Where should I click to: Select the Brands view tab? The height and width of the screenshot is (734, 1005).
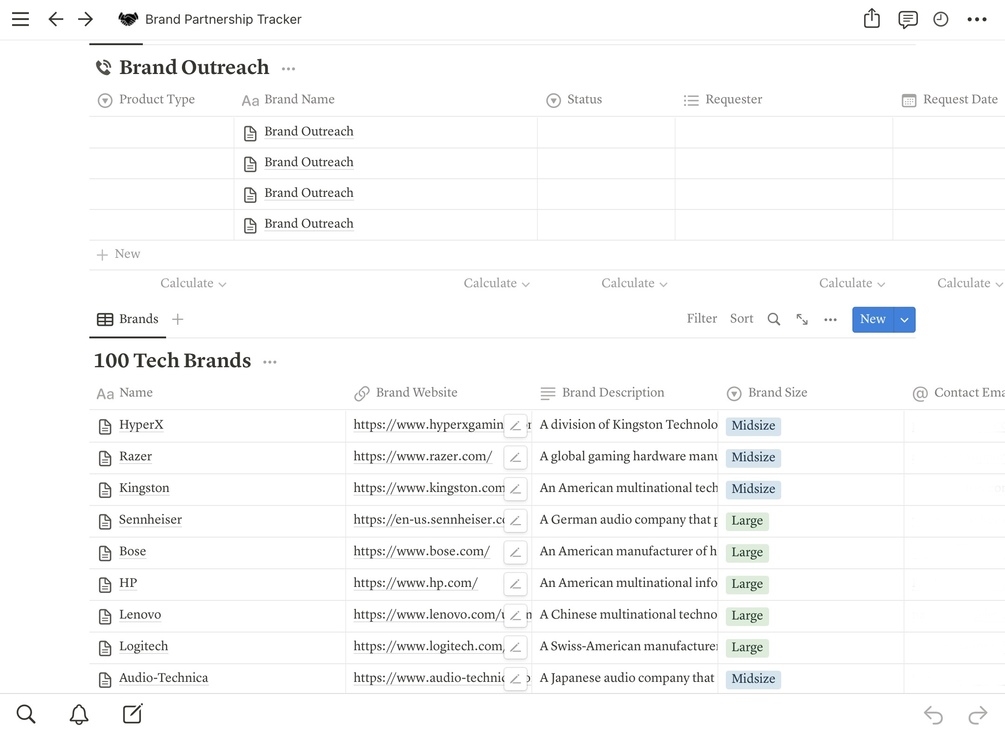click(x=127, y=319)
